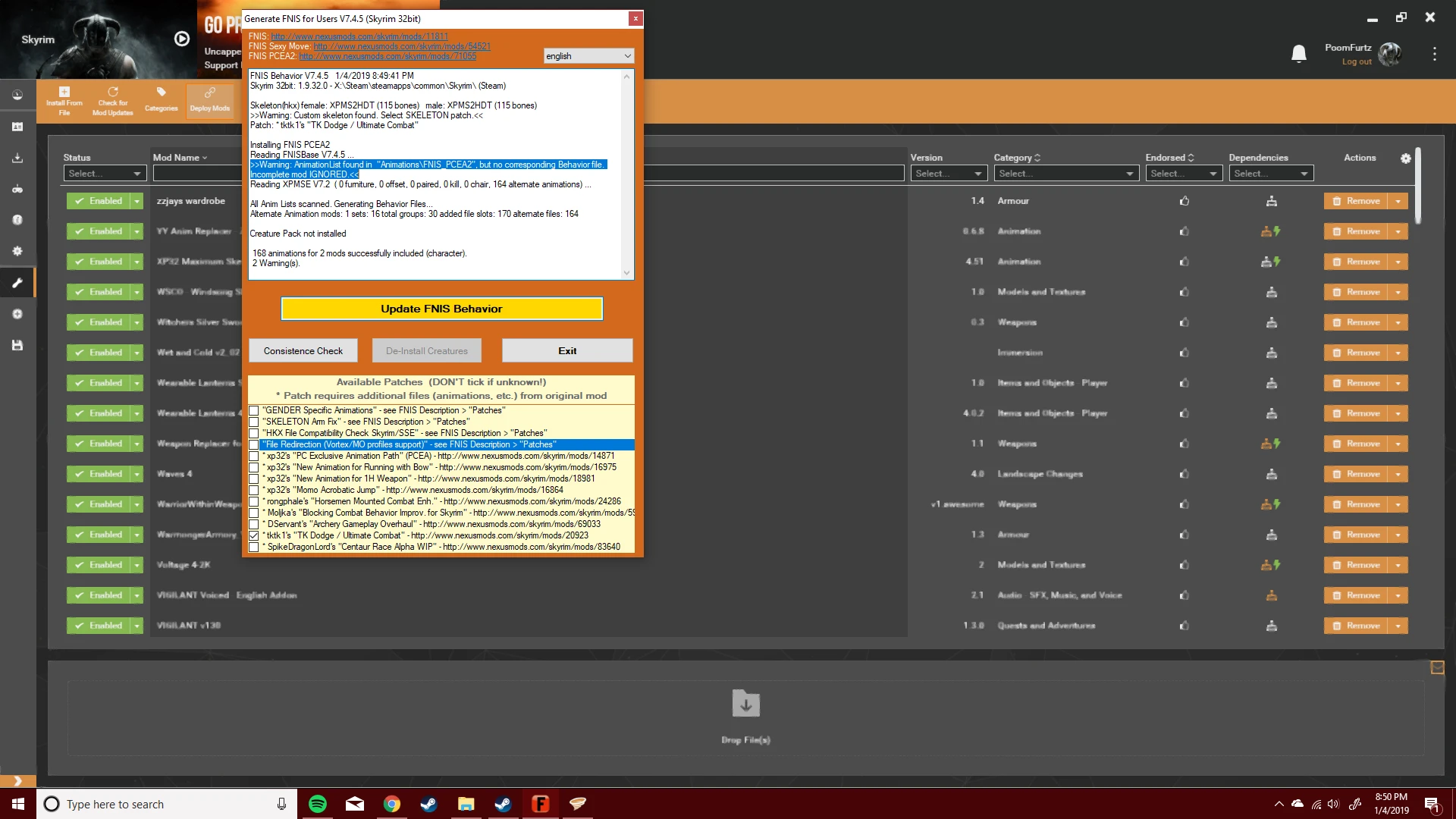Click the drop file download icon
This screenshot has width=1456, height=819.
[x=745, y=703]
